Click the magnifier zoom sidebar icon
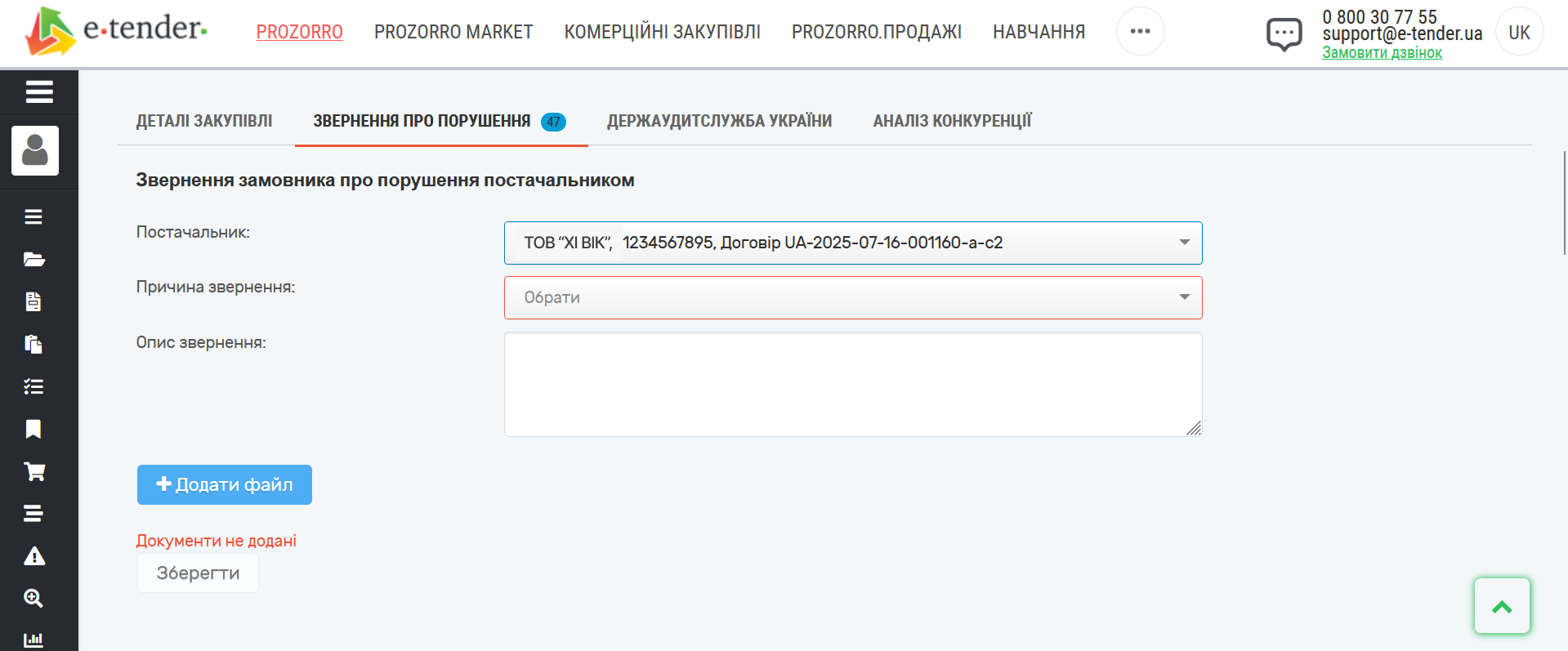This screenshot has width=1568, height=651. click(x=34, y=598)
